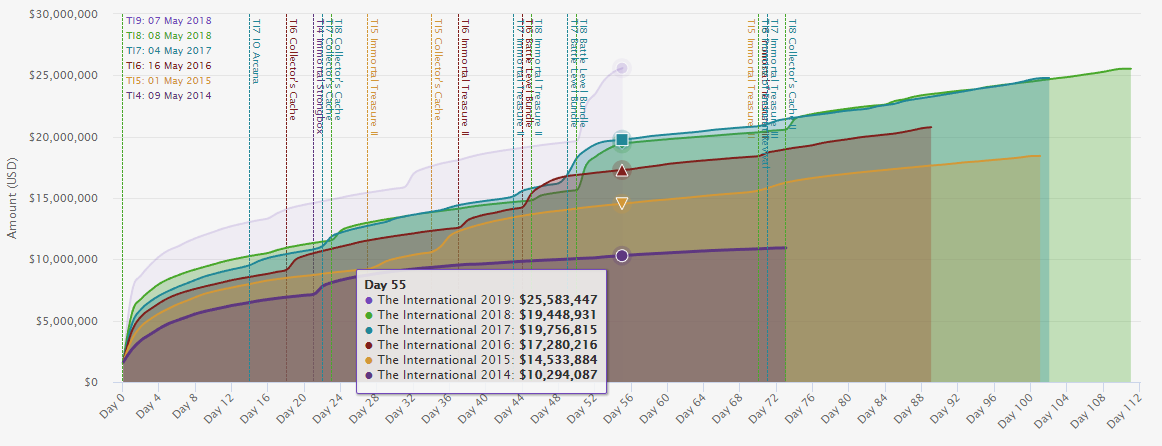Click The International 2016 tooltip row
Image resolution: width=1162 pixels, height=446 pixels.
[482, 345]
